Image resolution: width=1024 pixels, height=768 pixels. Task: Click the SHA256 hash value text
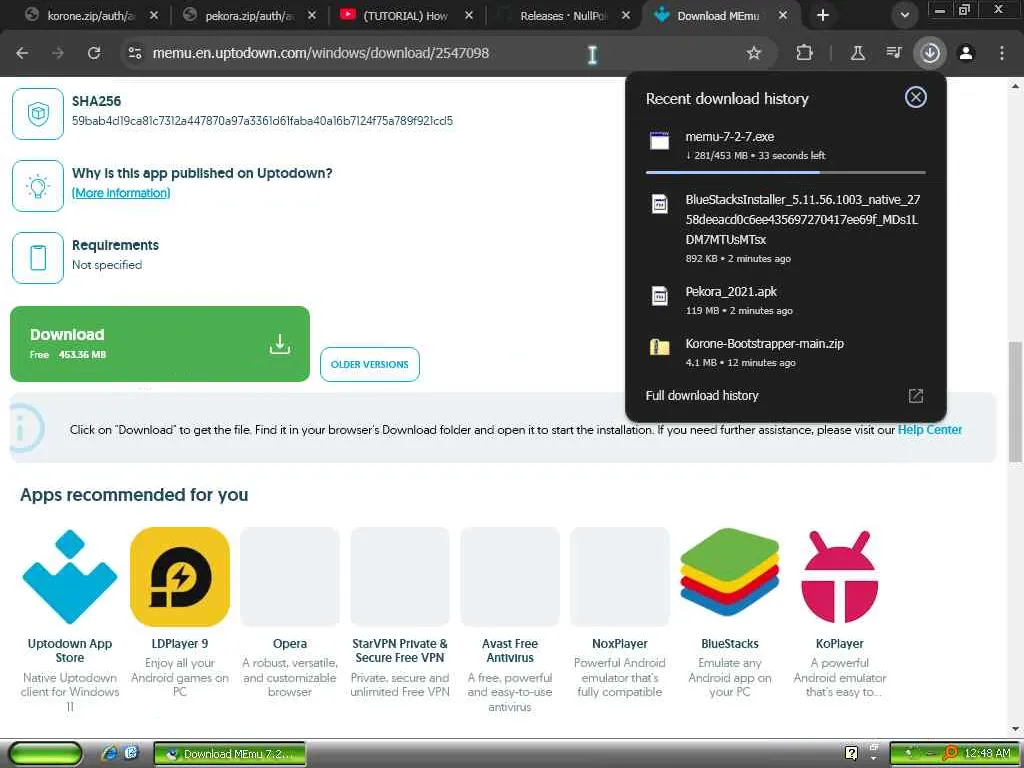point(263,121)
